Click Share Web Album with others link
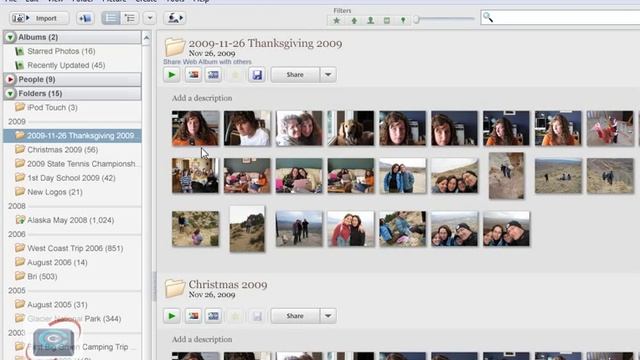640x360 pixels. click(x=207, y=62)
